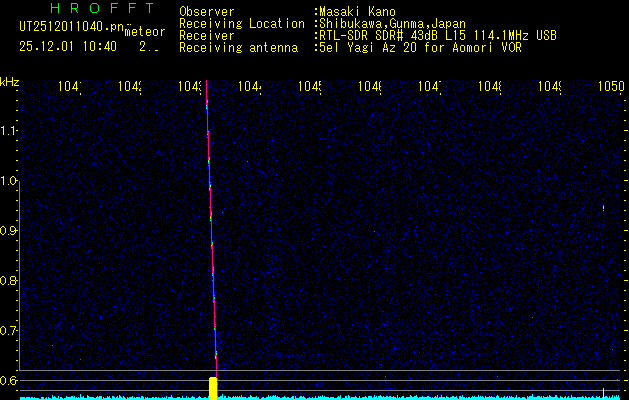
Task: Click the observer name Masaki Kano
Action: 358,12
